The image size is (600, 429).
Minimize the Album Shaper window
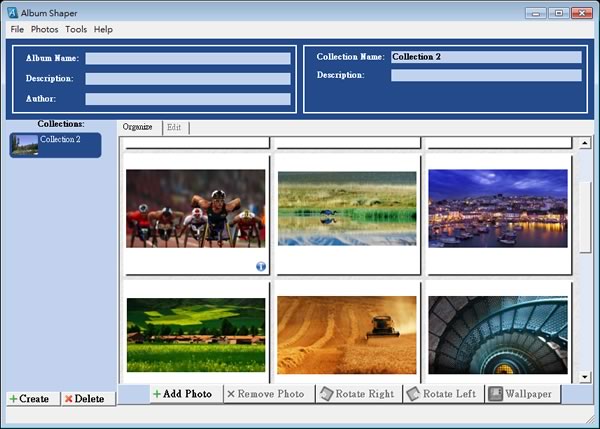[x=536, y=13]
